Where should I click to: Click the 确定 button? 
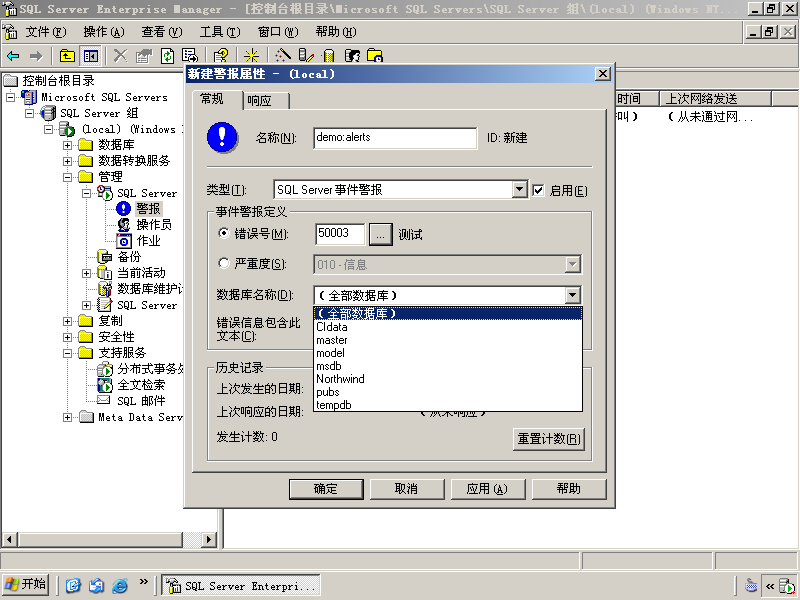326,489
